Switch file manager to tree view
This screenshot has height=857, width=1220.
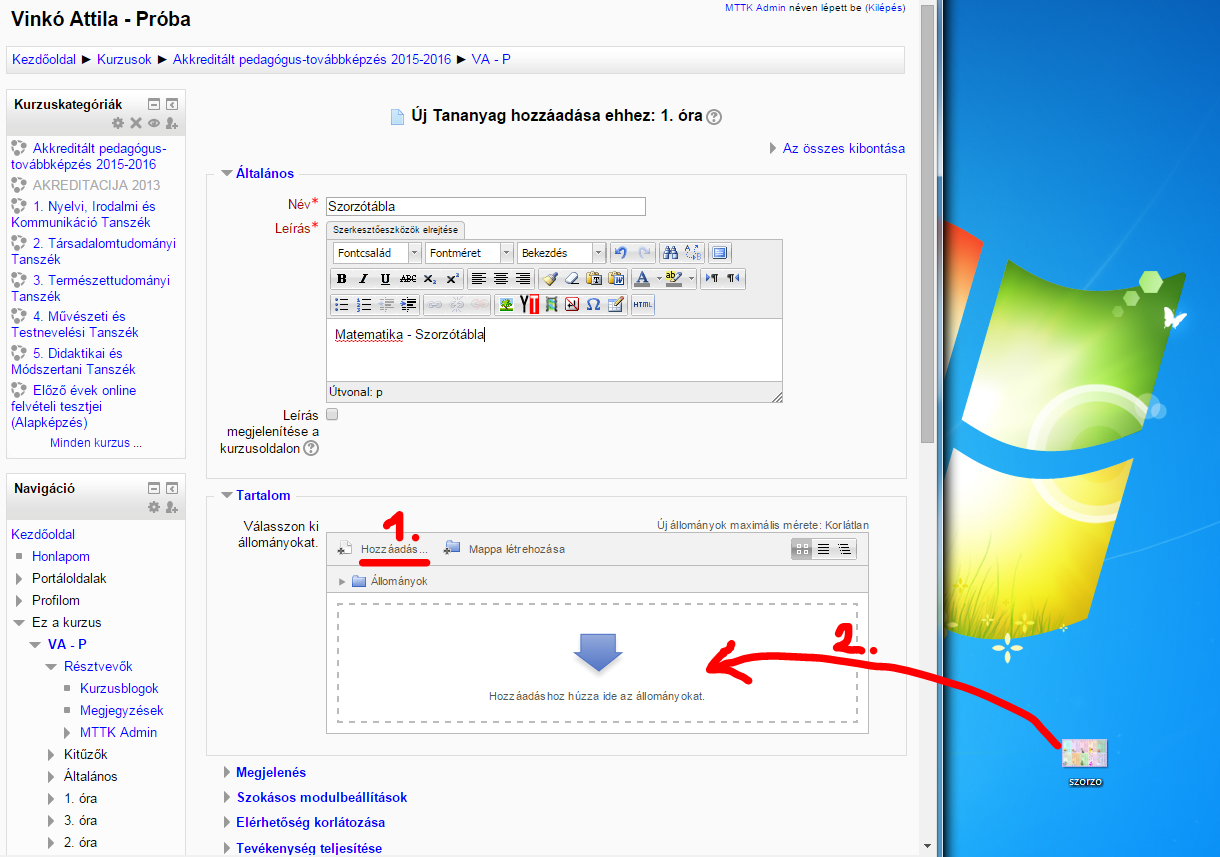(845, 549)
